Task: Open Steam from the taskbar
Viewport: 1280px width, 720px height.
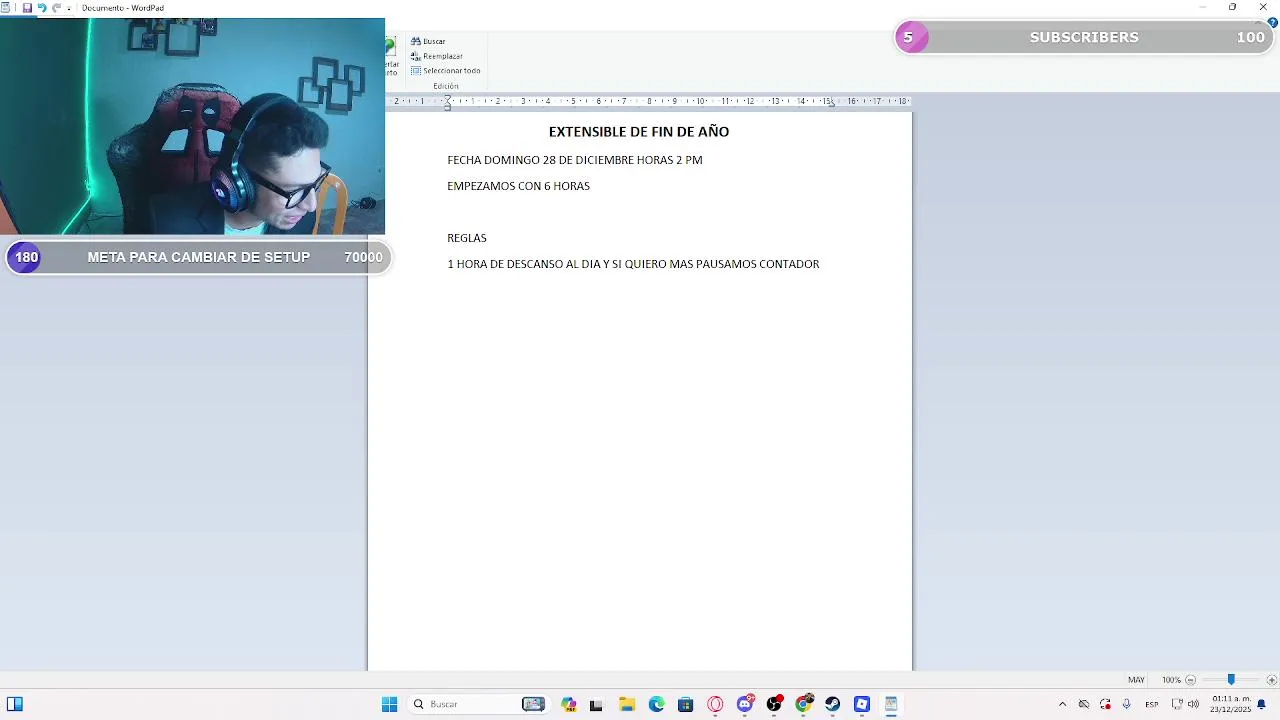Action: tap(832, 704)
